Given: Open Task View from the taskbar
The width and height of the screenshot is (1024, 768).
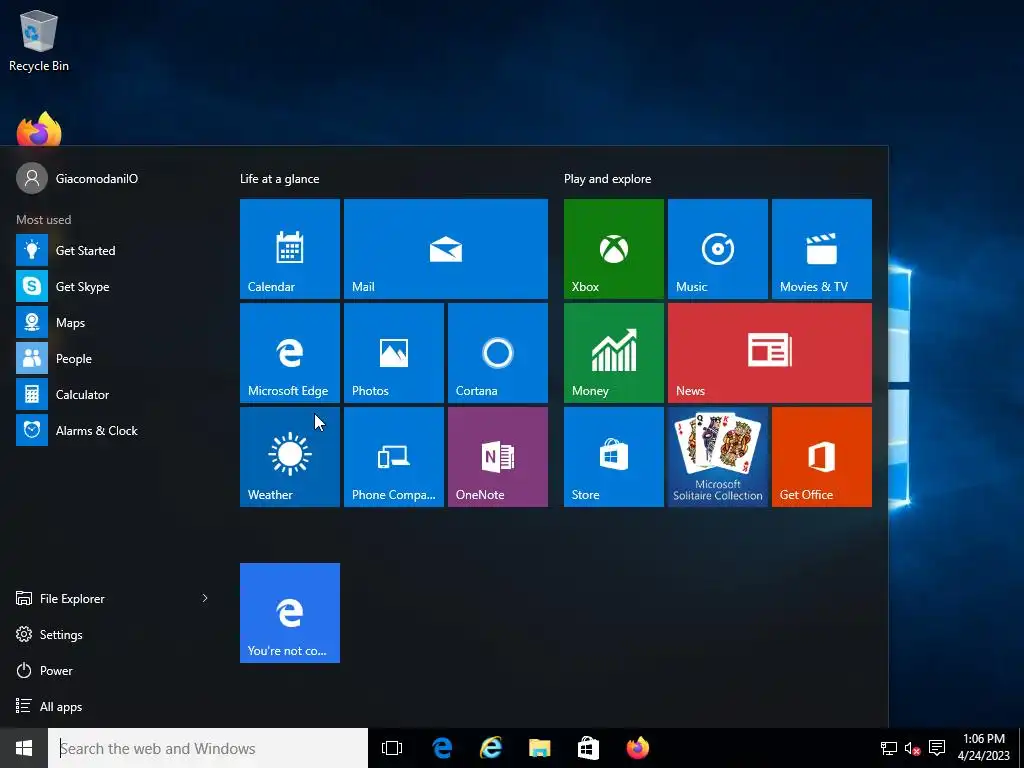Looking at the screenshot, I should point(392,748).
